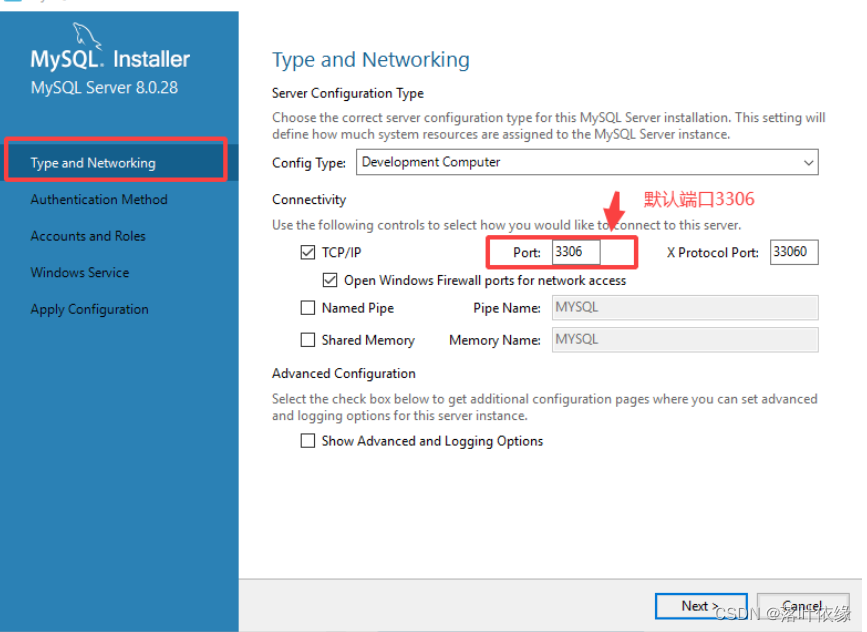Image resolution: width=867 pixels, height=632 pixels.
Task: Click the MySQL Installer title text
Action: (110, 59)
